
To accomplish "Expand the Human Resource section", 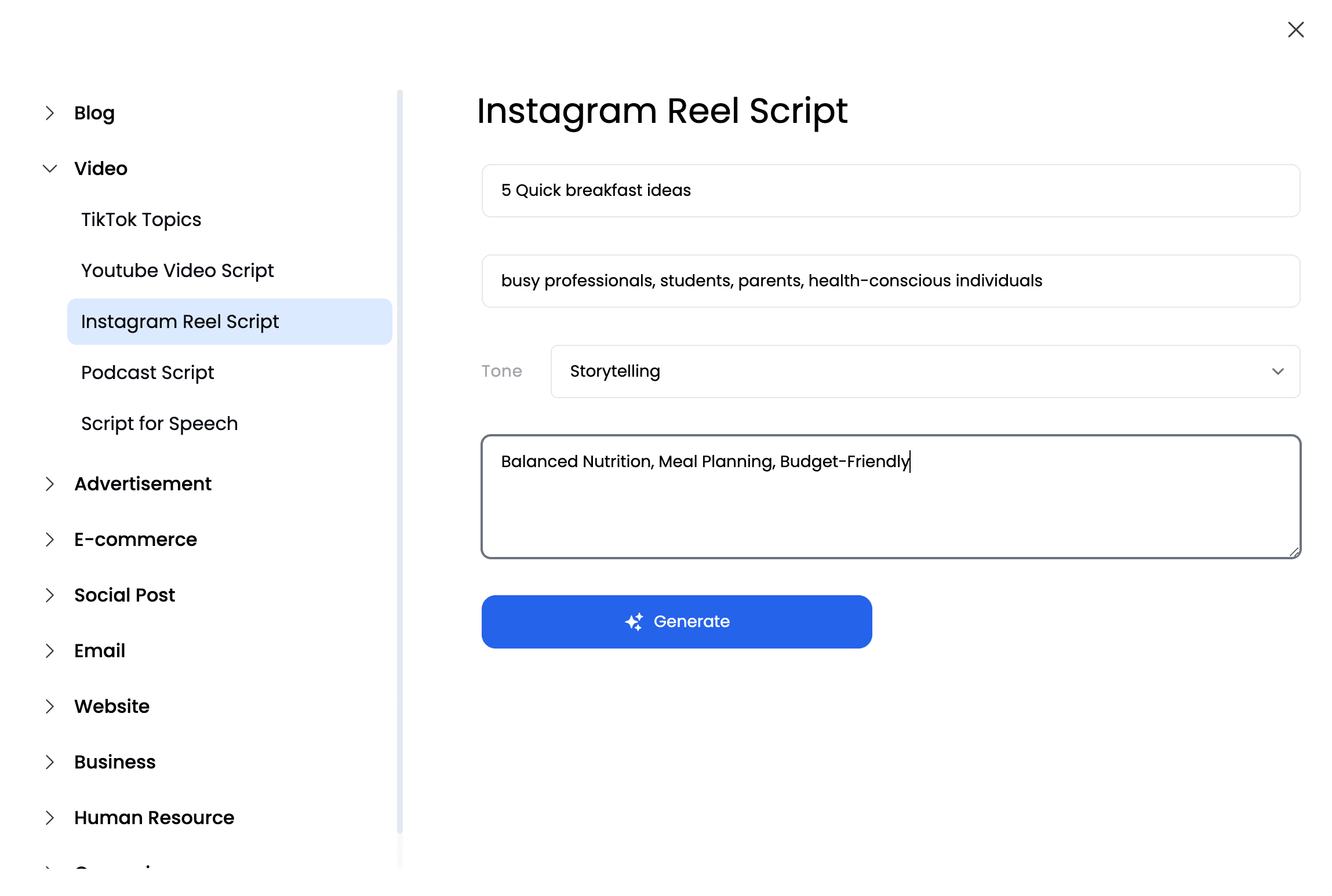I will 50,818.
